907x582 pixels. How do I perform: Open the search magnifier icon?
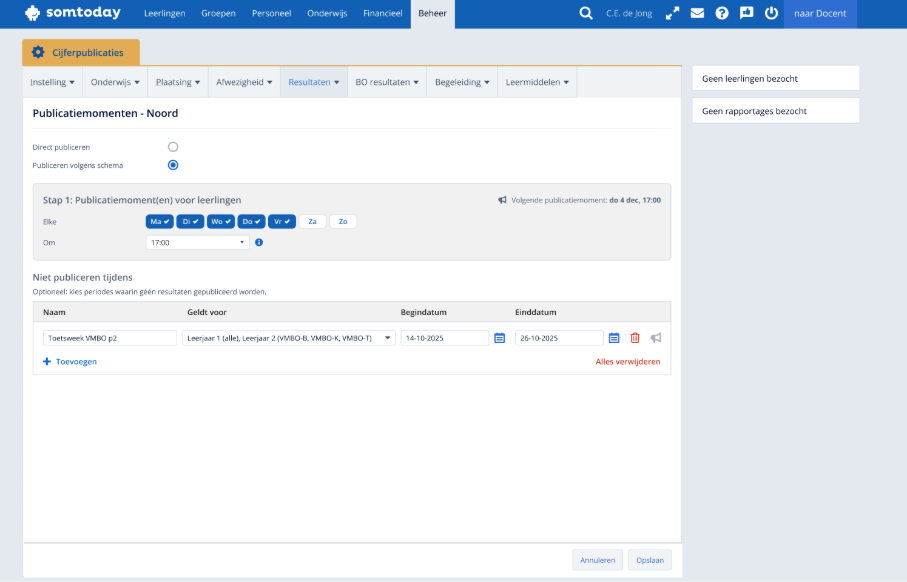click(586, 13)
